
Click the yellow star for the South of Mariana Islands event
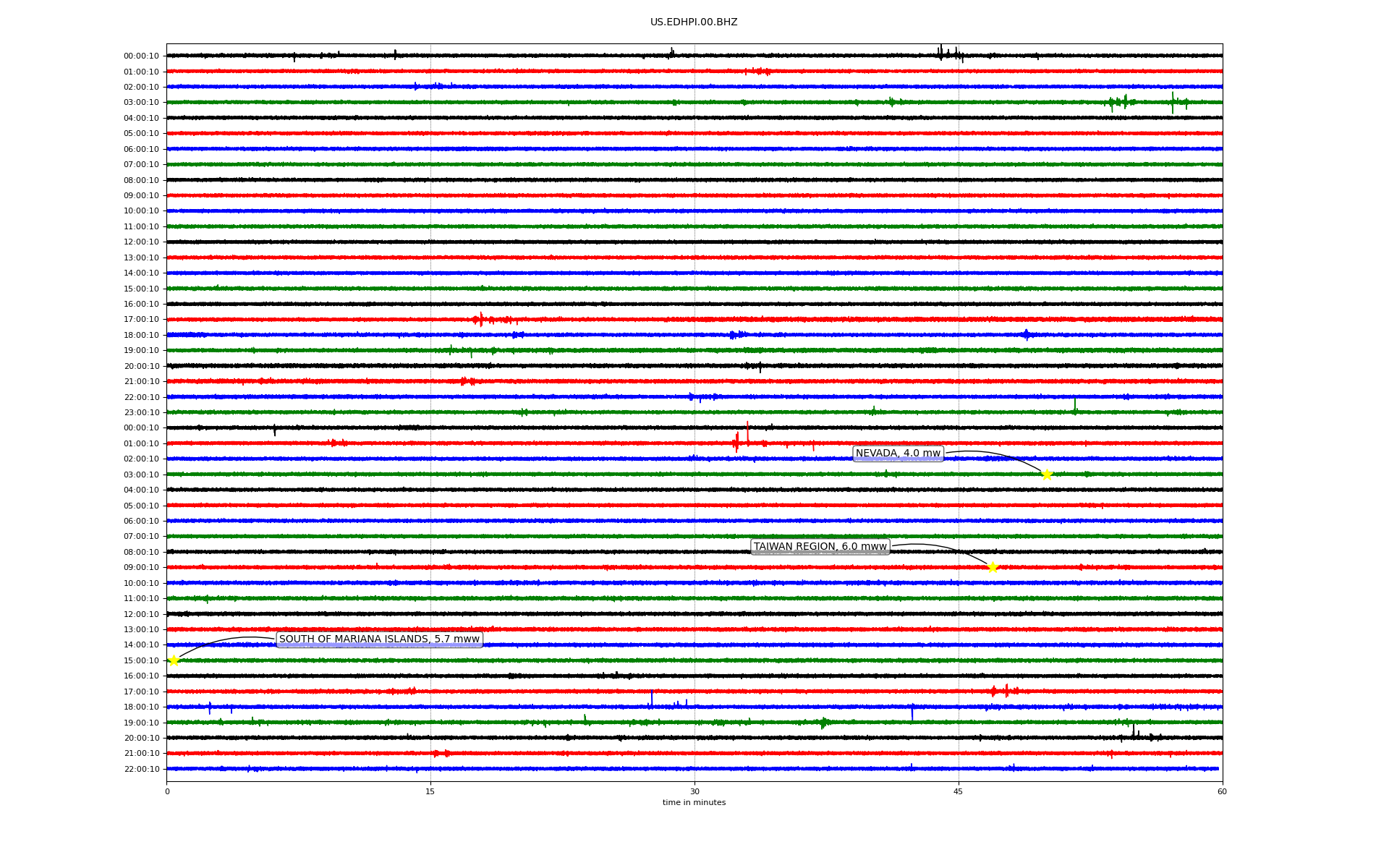[x=174, y=660]
